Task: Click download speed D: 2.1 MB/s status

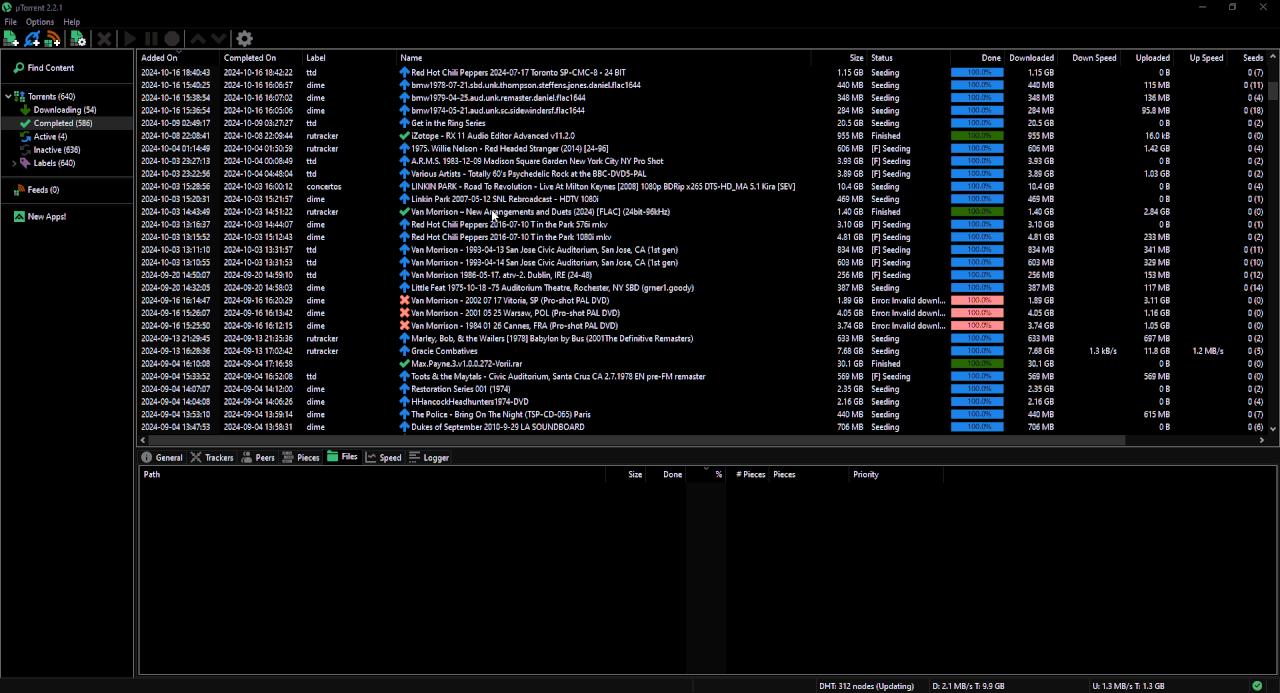Action: point(968,685)
